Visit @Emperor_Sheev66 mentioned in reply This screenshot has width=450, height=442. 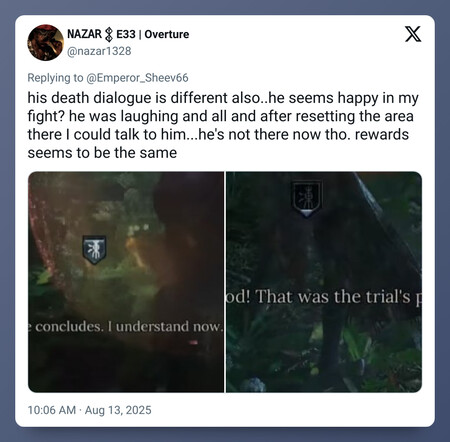click(x=137, y=78)
